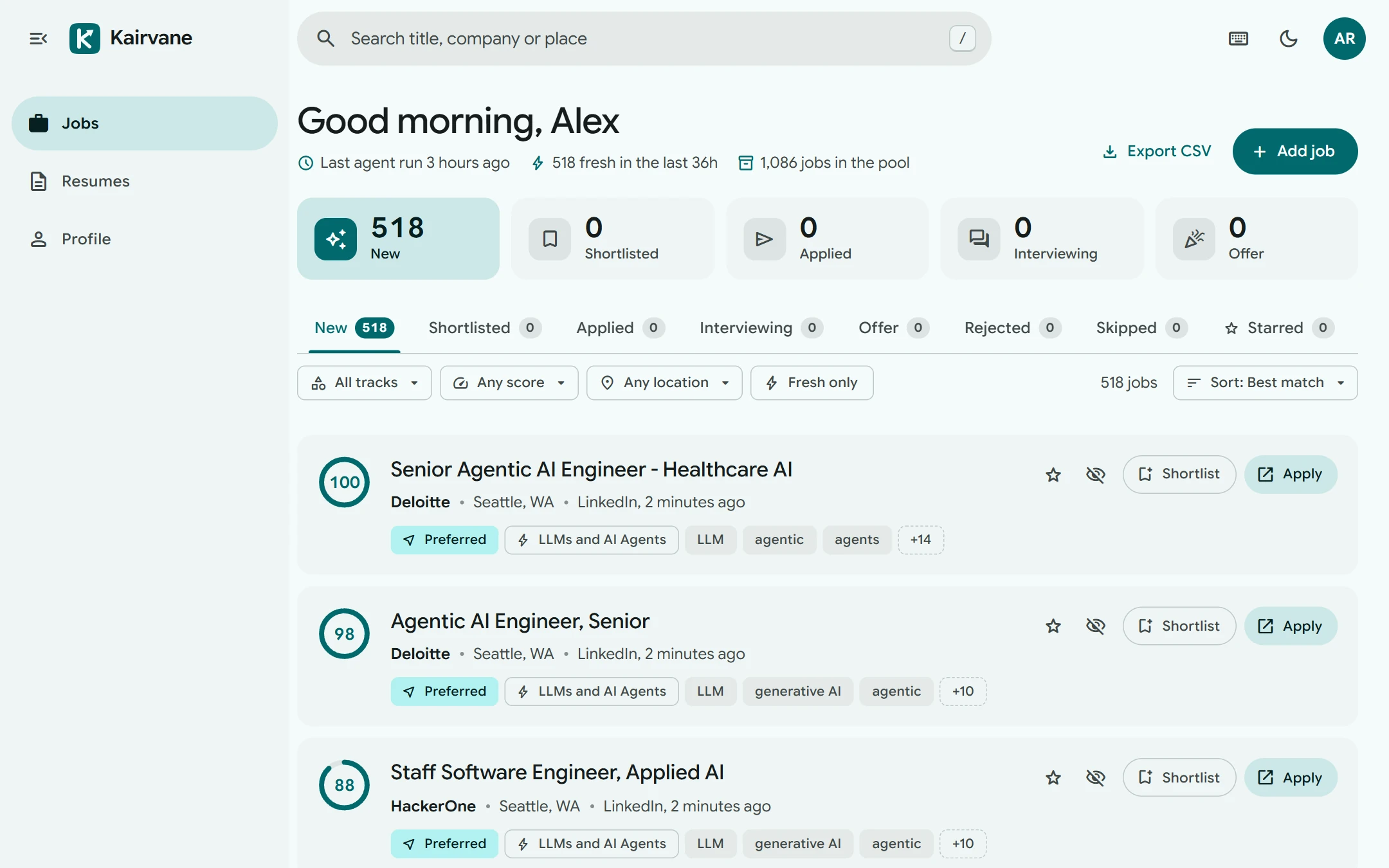Select the Shortlisted stat card
The image size is (1389, 868).
pos(613,239)
